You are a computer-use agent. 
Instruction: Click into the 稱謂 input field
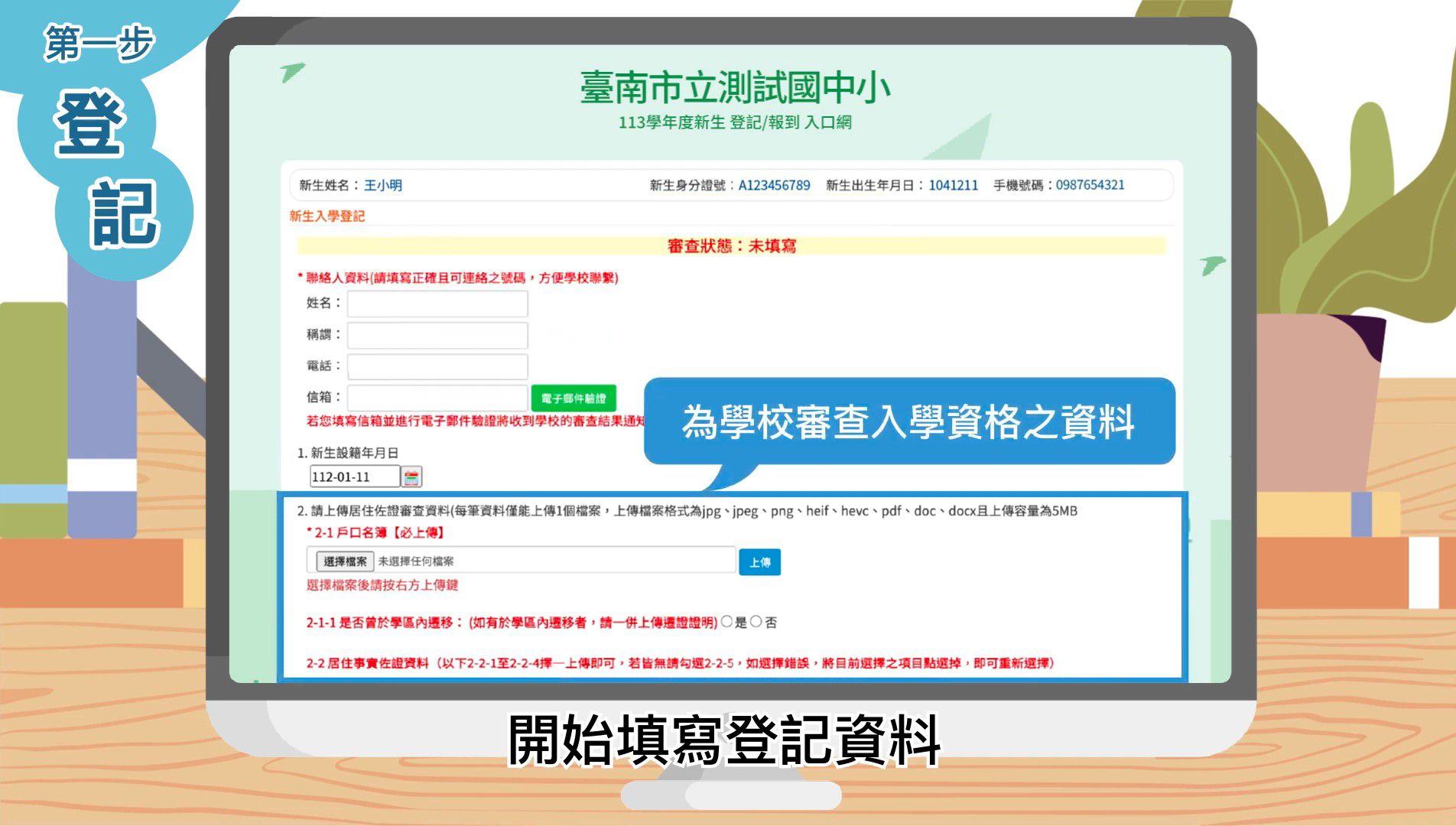pos(437,335)
